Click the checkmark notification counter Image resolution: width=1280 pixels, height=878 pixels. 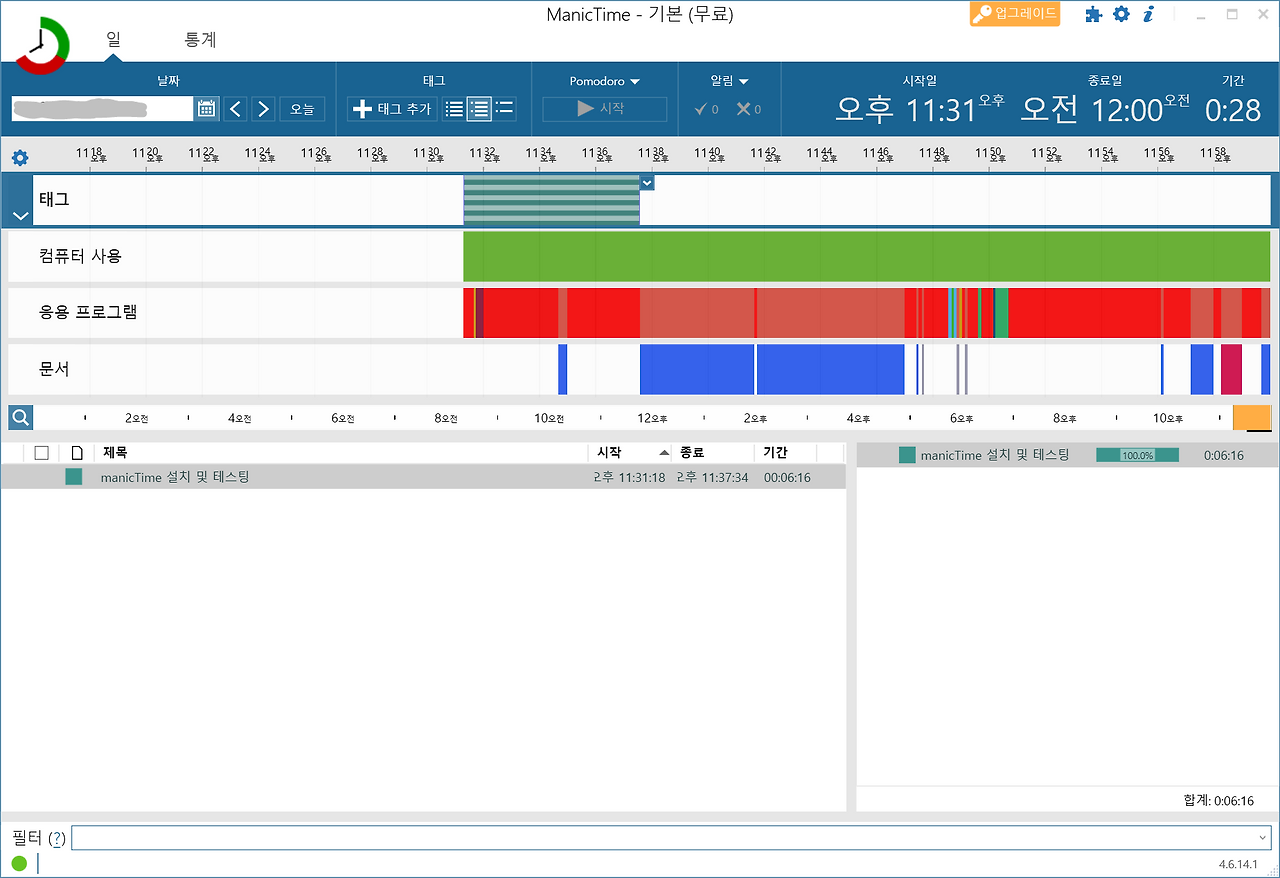(x=707, y=109)
